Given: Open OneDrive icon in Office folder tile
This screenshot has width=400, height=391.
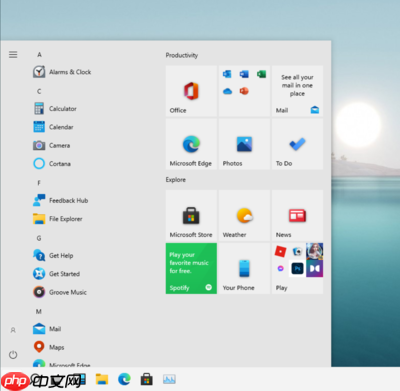Looking at the screenshot, I should click(x=227, y=91).
